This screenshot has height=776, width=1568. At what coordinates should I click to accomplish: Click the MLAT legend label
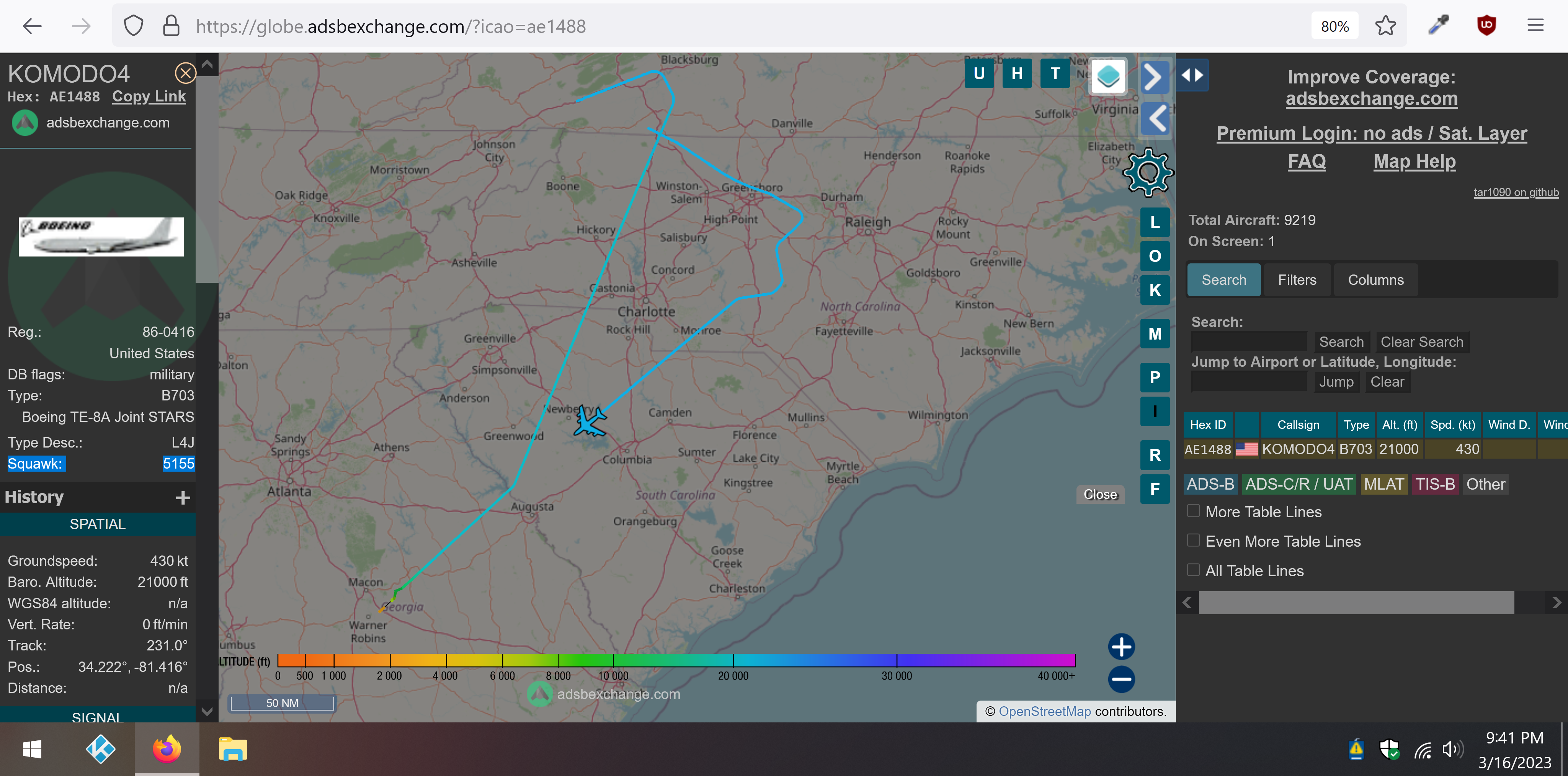[x=1383, y=484]
